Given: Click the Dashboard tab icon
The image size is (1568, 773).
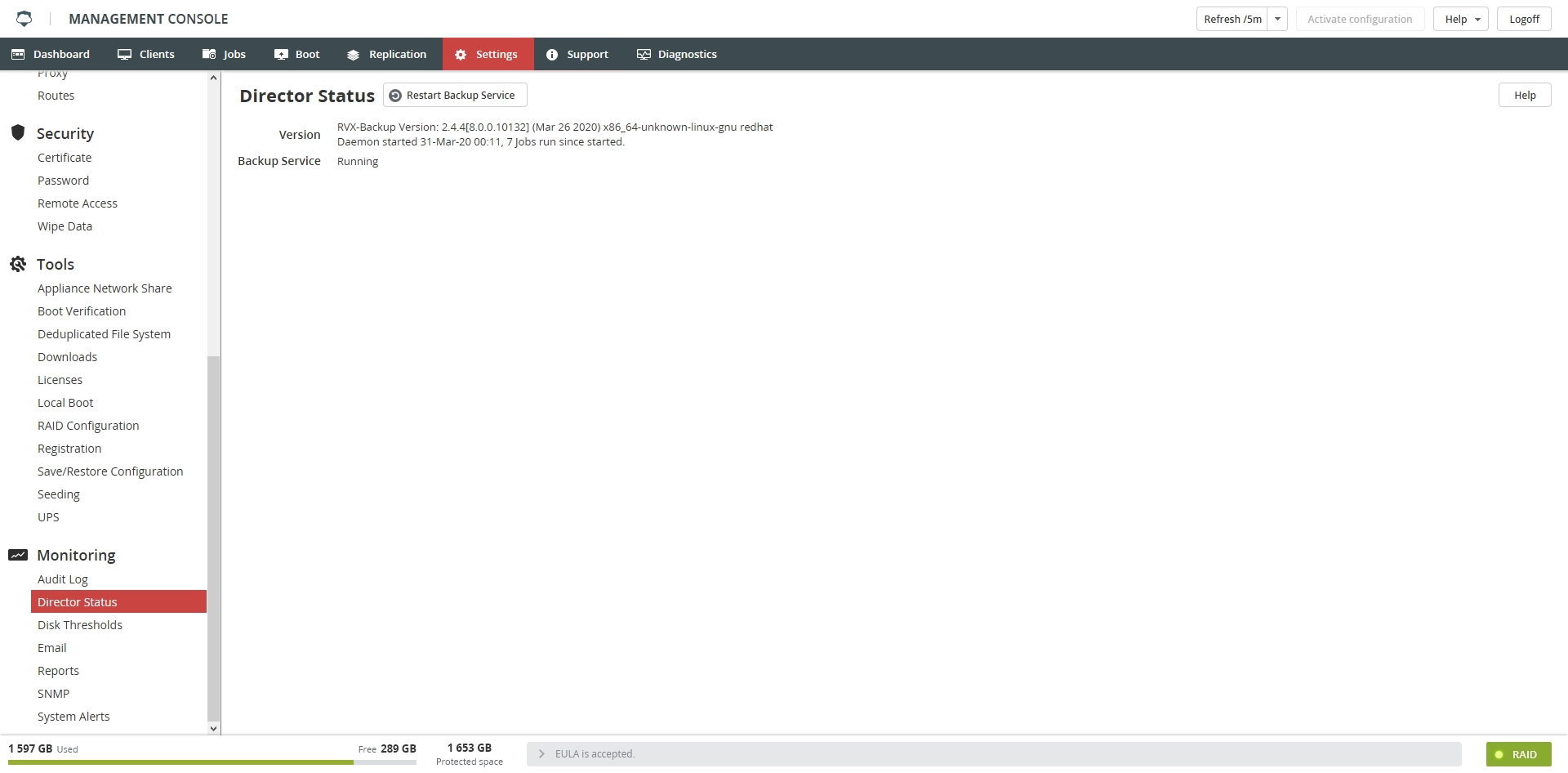Looking at the screenshot, I should [18, 54].
